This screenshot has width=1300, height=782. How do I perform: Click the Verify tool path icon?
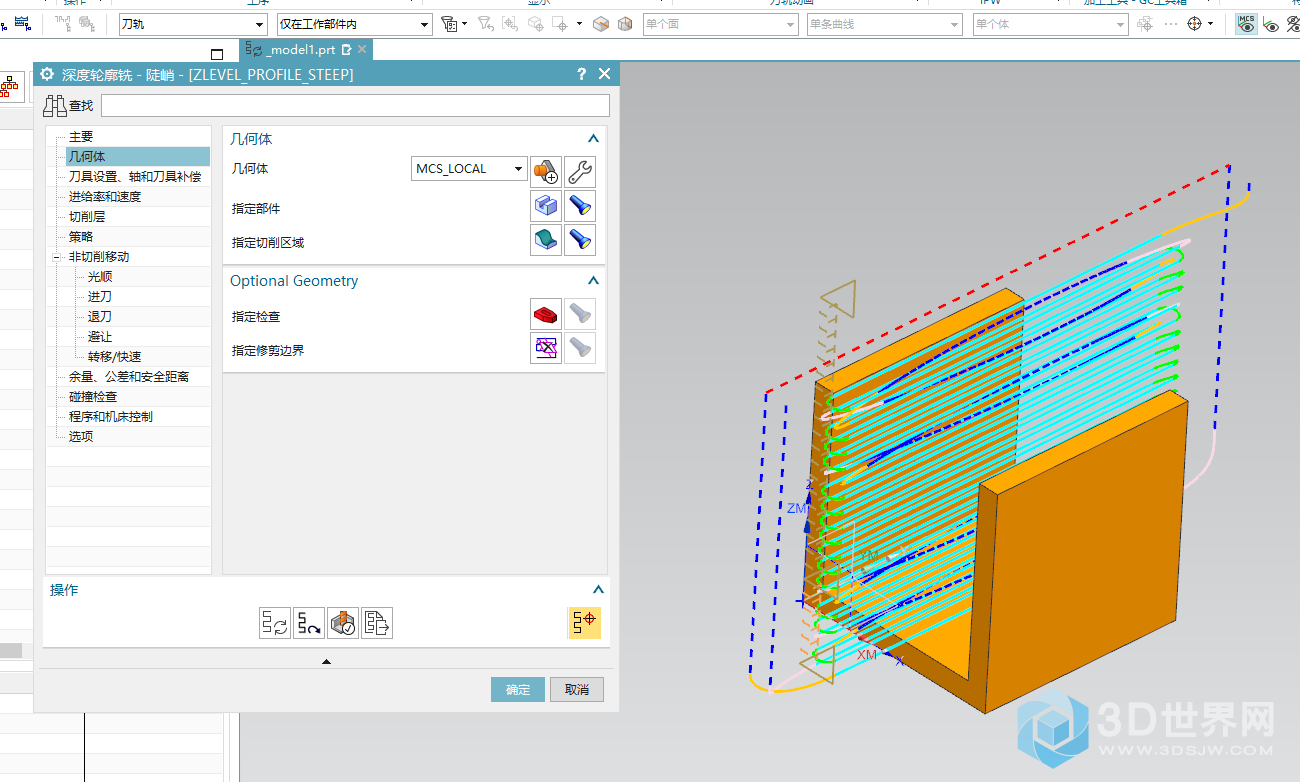tap(343, 623)
